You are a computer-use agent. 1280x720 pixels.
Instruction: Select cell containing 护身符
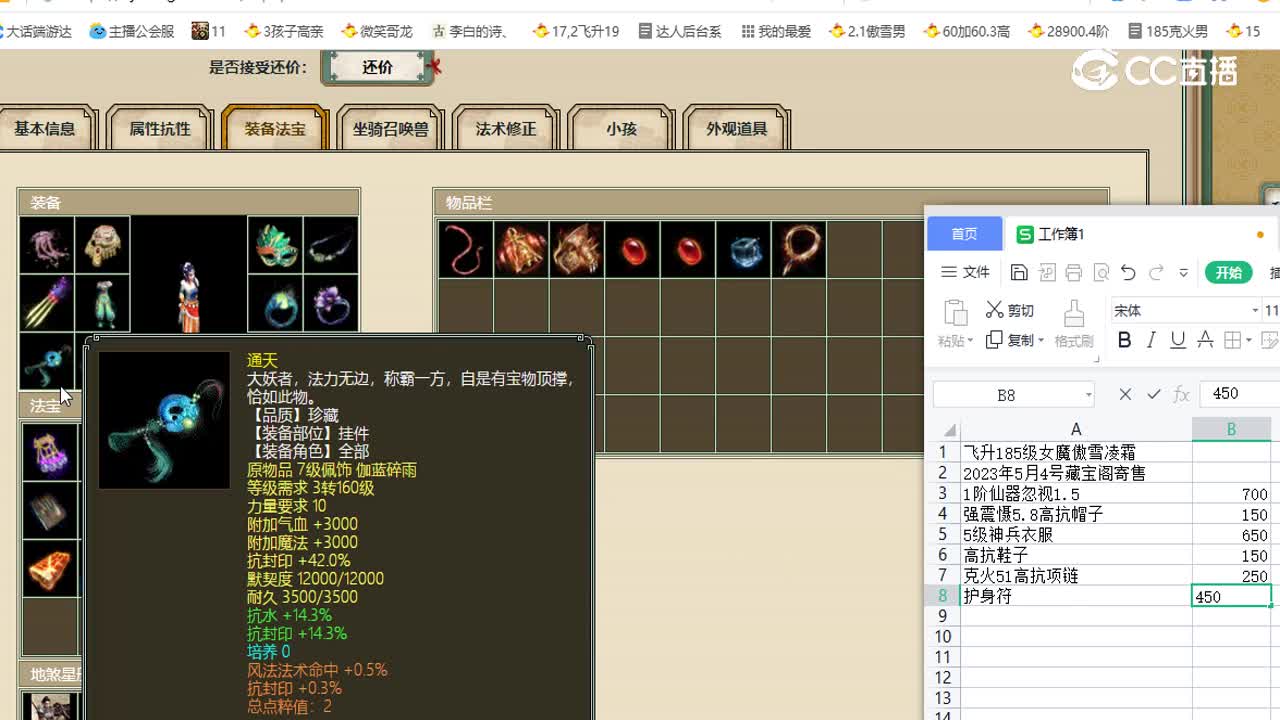tap(1076, 596)
